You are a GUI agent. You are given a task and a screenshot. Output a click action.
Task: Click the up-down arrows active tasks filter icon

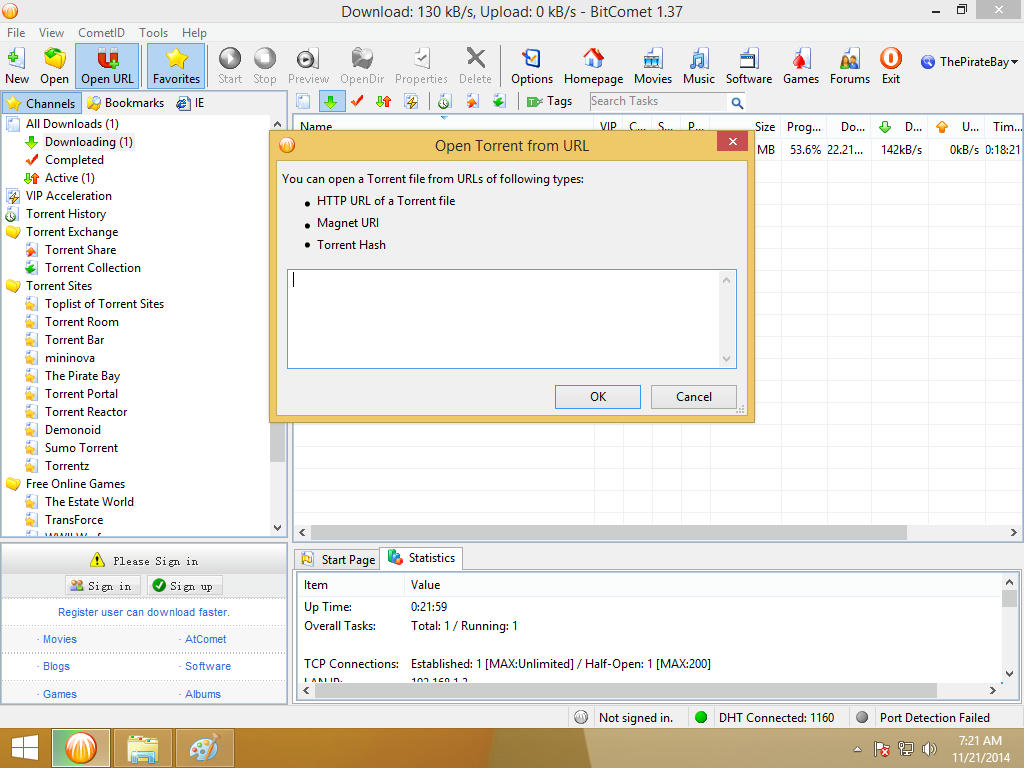pyautogui.click(x=383, y=101)
